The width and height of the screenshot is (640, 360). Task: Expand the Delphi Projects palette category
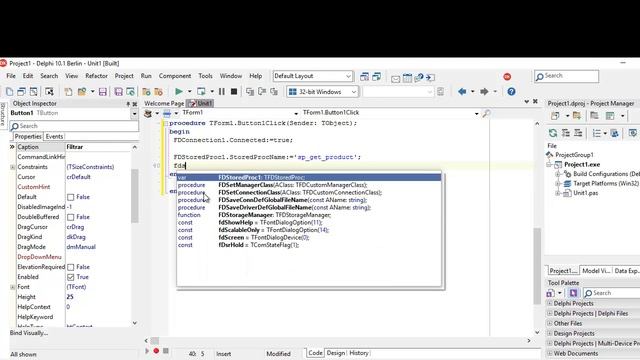click(x=550, y=303)
